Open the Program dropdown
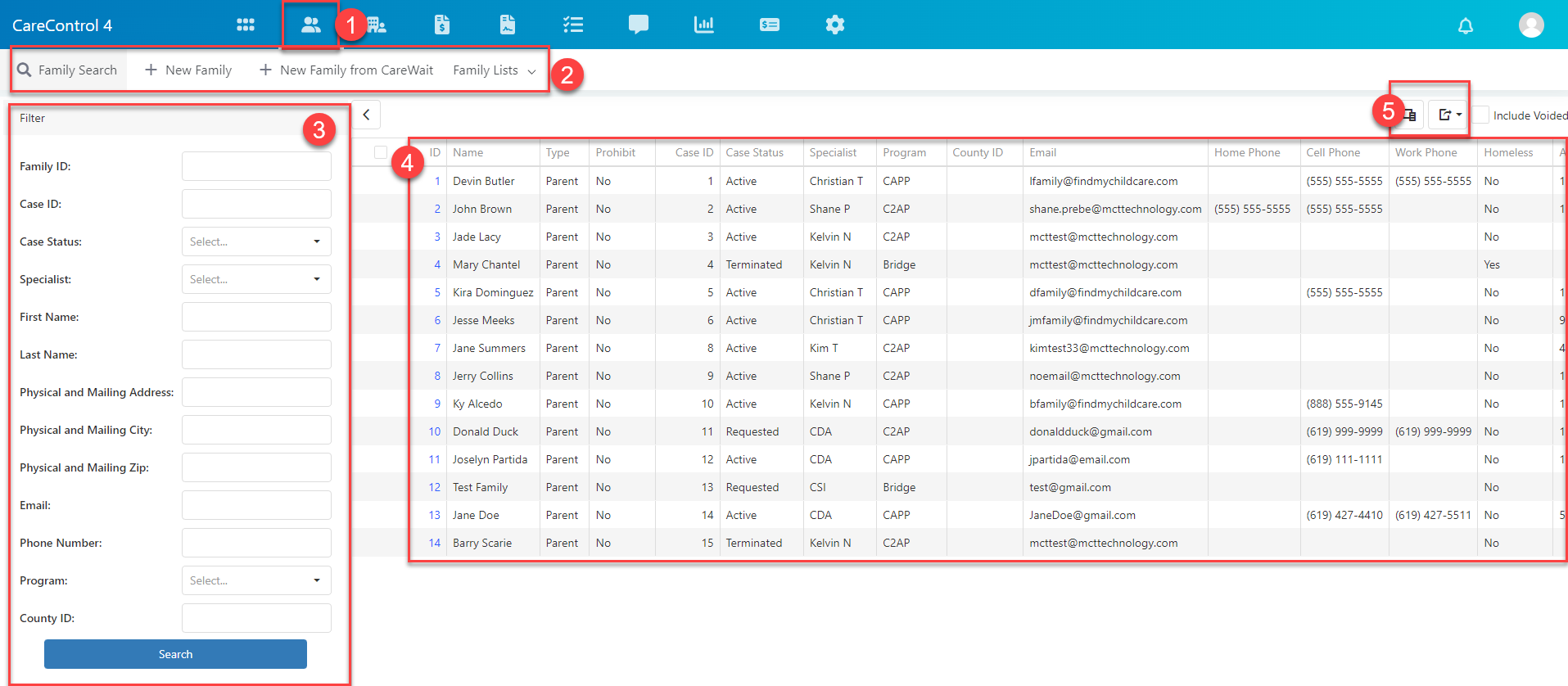The height and width of the screenshot is (686, 1568). point(256,580)
